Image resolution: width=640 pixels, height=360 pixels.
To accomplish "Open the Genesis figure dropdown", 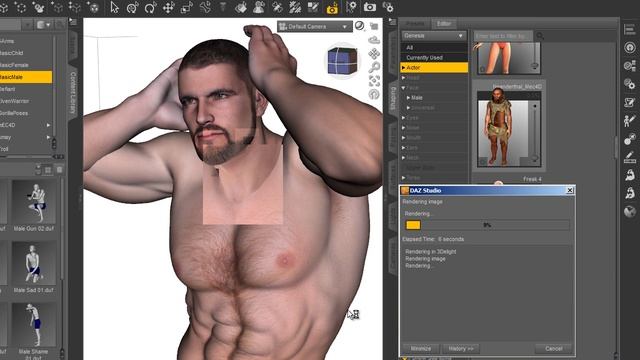I will pos(434,36).
